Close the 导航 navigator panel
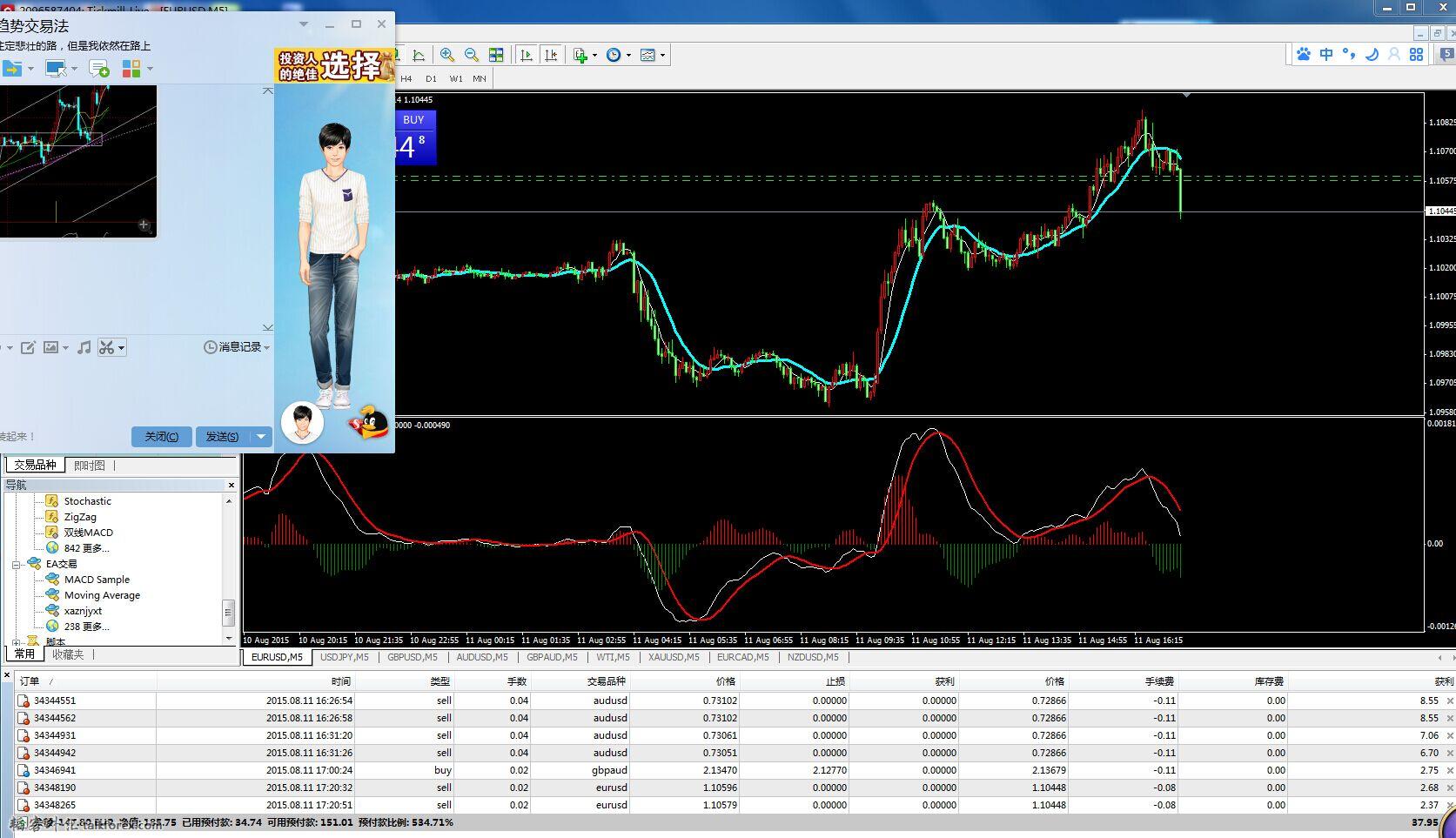This screenshot has height=838, width=1456. 231,485
